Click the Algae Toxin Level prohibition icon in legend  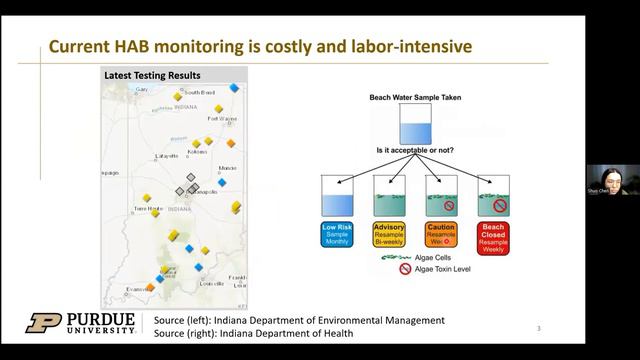(405, 269)
